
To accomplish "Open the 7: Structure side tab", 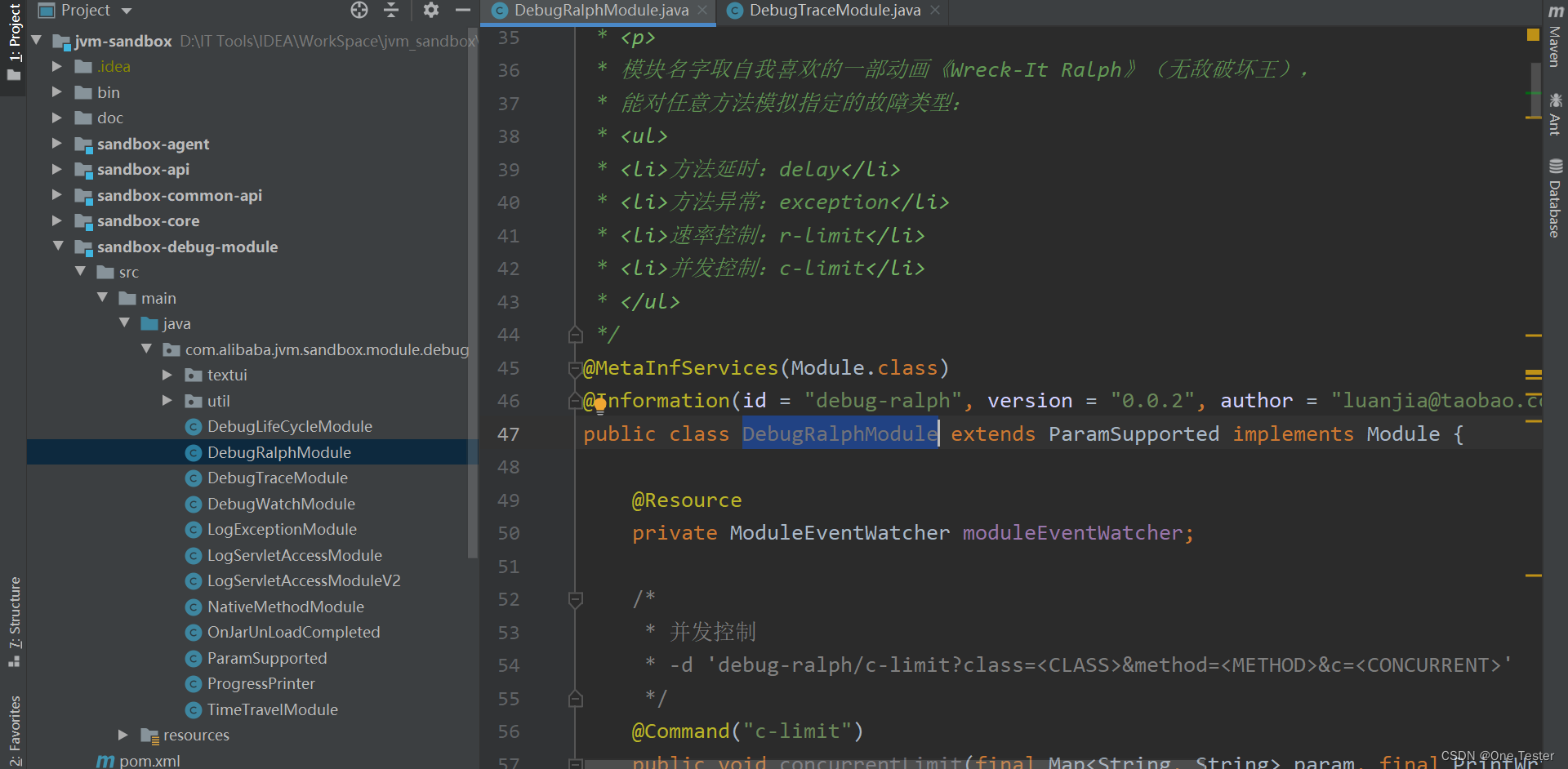I will [14, 622].
